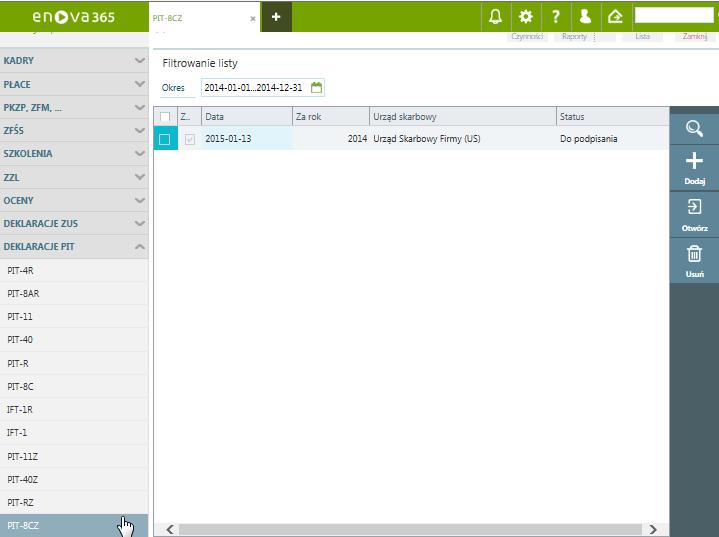Select the 2015-01-13 date cell
The height and width of the screenshot is (537, 719).
pos(247,138)
